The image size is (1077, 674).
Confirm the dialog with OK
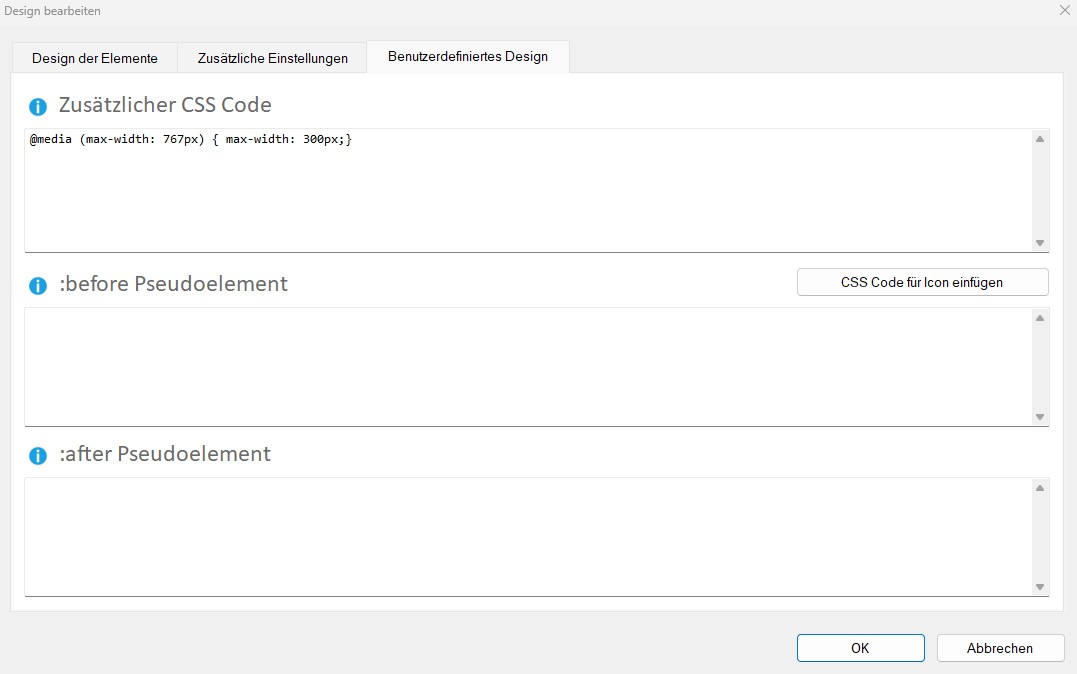pyautogui.click(x=860, y=648)
